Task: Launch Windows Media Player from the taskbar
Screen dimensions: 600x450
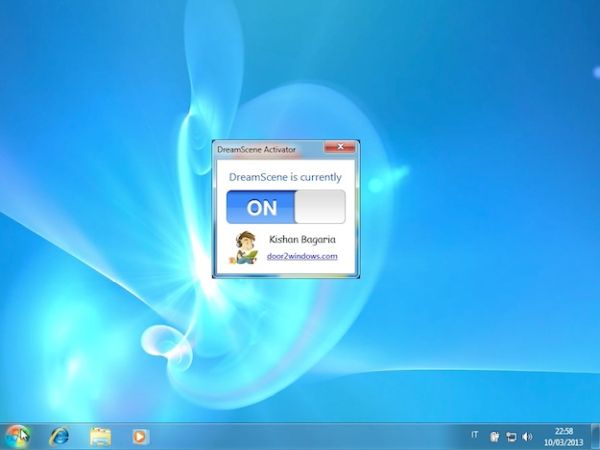Action: coord(140,436)
